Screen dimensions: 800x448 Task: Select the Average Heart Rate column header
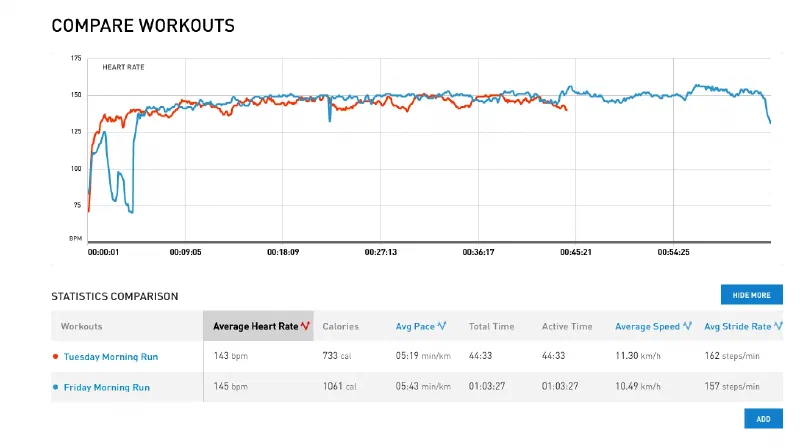254,326
